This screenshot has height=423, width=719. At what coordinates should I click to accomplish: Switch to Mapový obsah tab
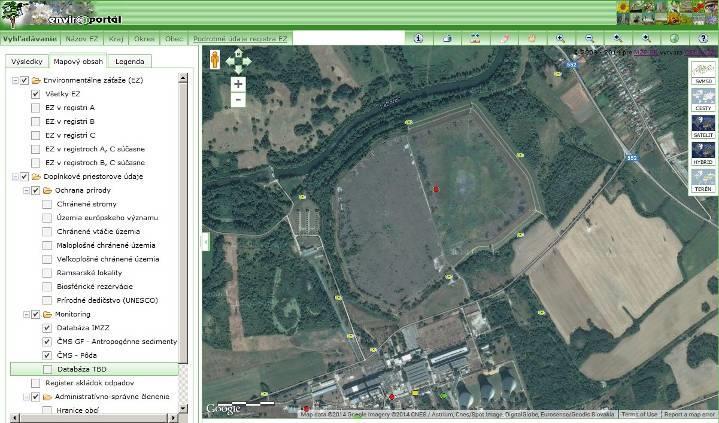pyautogui.click(x=78, y=61)
